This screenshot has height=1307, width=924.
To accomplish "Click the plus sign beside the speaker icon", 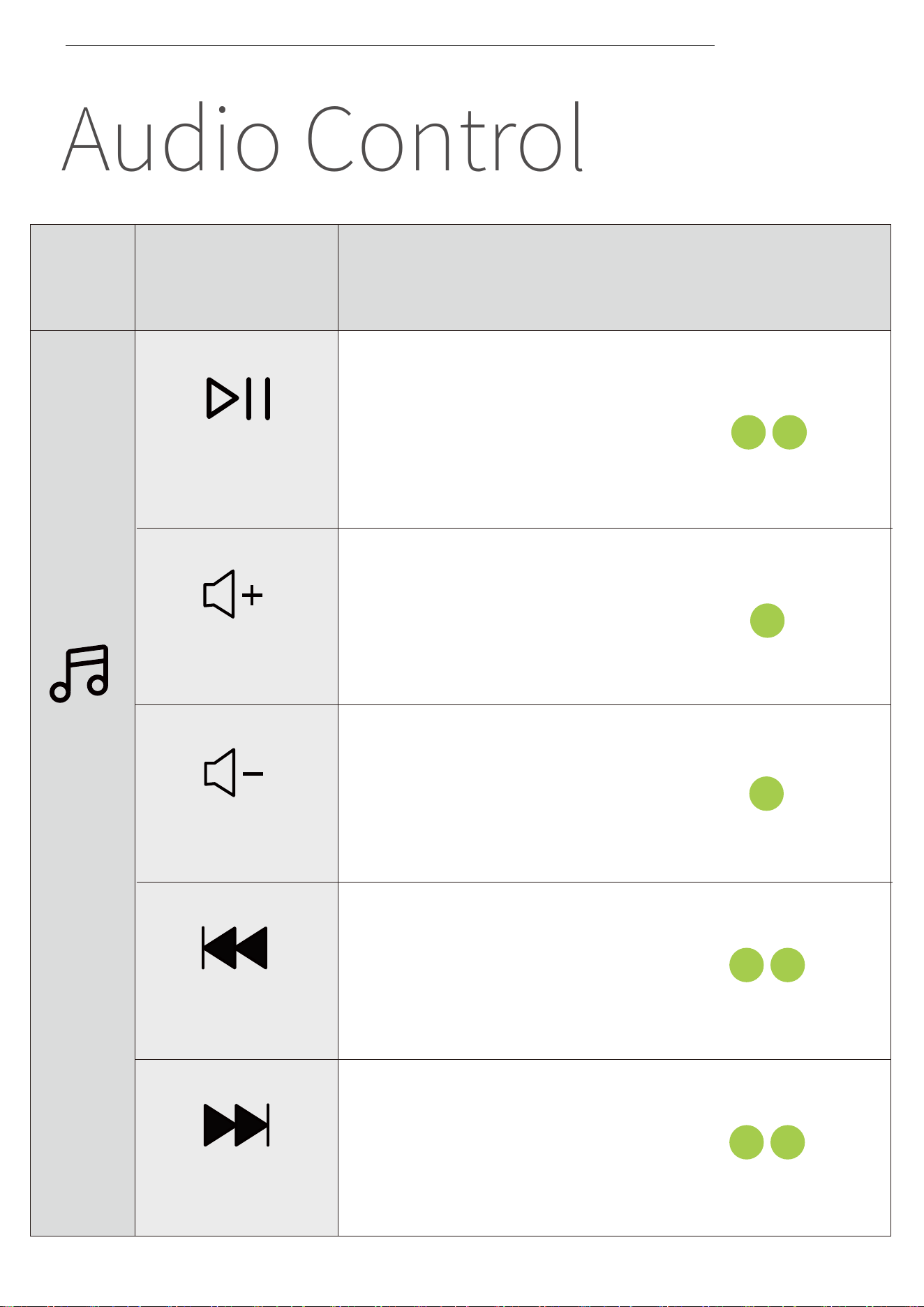I will (x=252, y=596).
